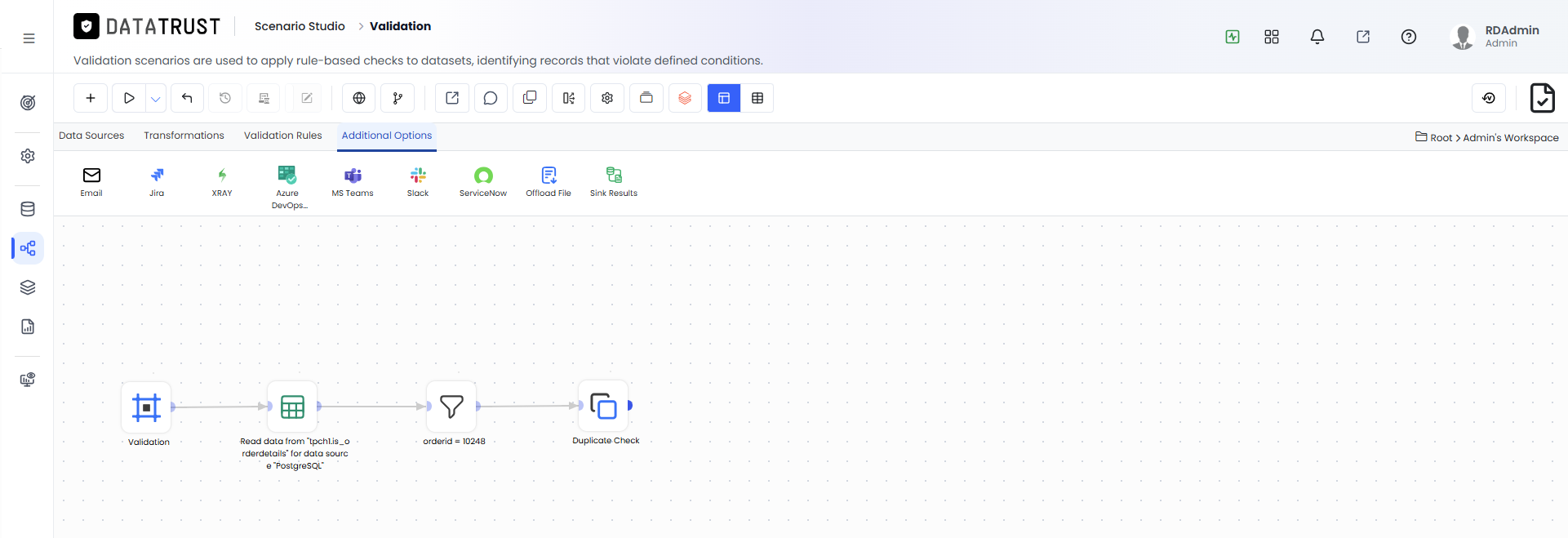Expand the run button dropdown arrow
The image size is (1568, 538).
tap(156, 98)
